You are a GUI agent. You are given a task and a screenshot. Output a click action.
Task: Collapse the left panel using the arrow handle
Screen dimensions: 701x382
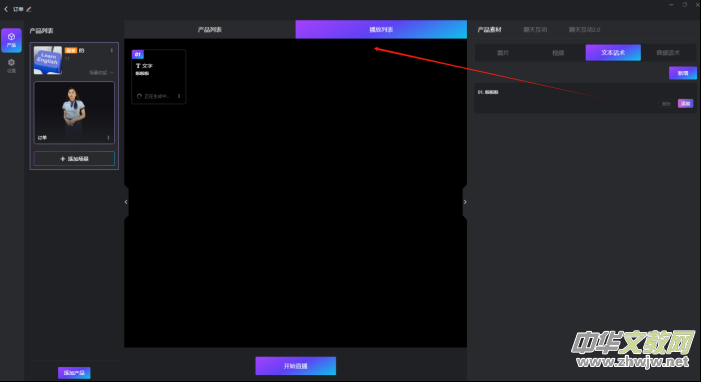tap(126, 202)
